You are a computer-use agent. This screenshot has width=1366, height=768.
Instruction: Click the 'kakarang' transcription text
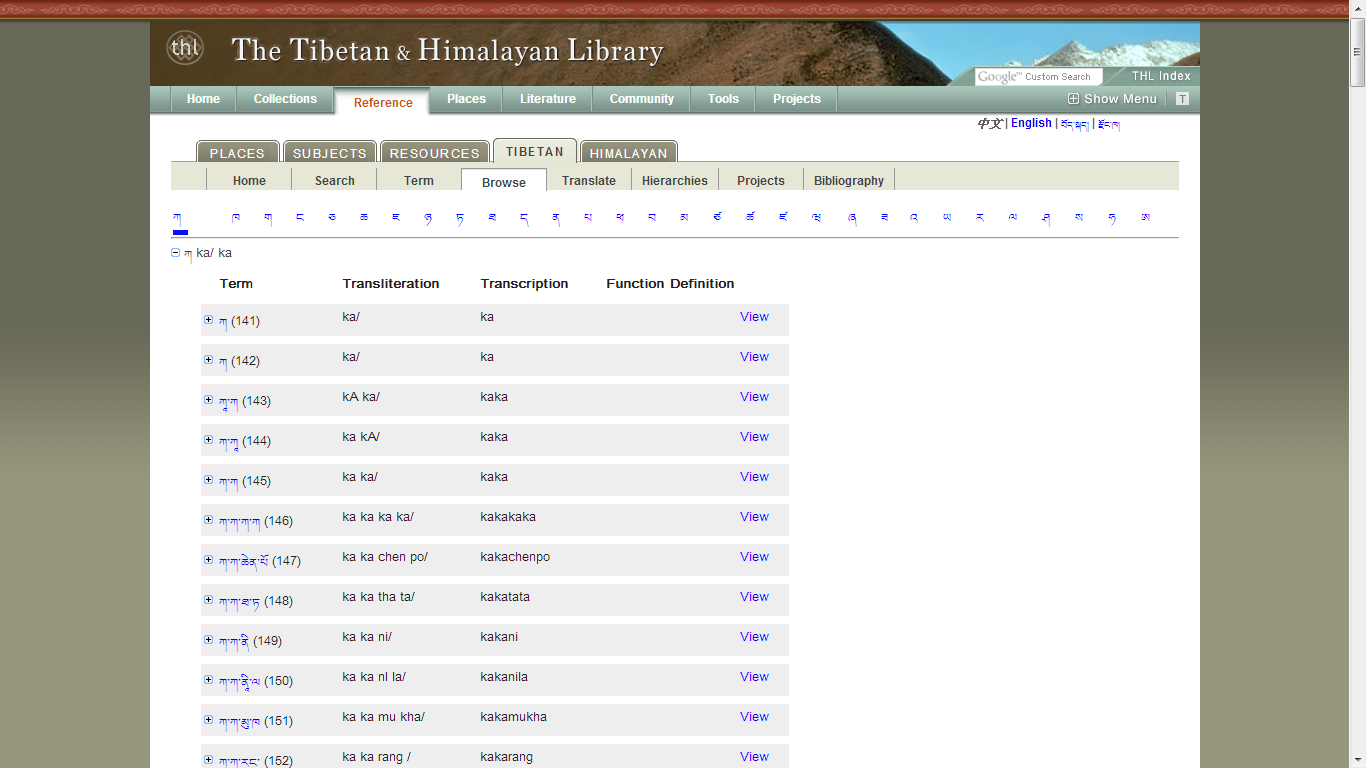507,757
